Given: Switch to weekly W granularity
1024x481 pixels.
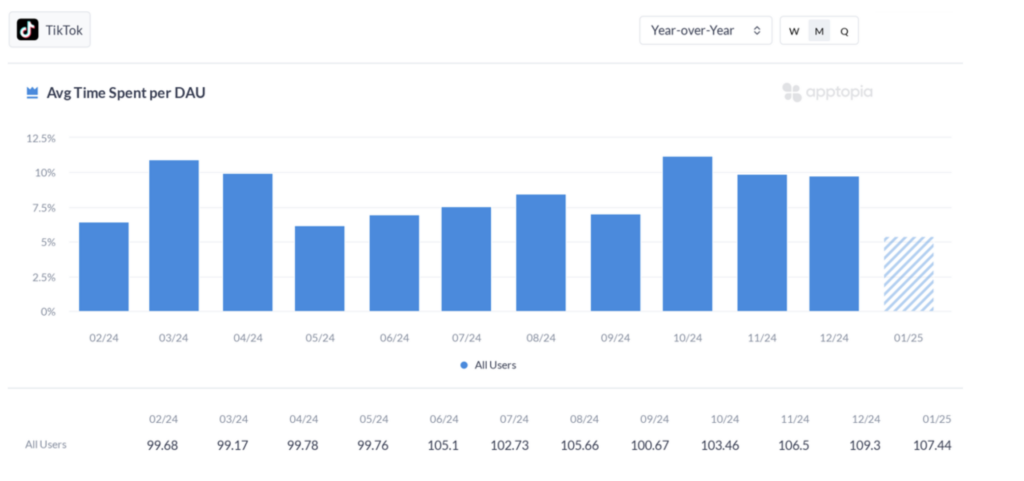Looking at the screenshot, I should click(x=794, y=31).
